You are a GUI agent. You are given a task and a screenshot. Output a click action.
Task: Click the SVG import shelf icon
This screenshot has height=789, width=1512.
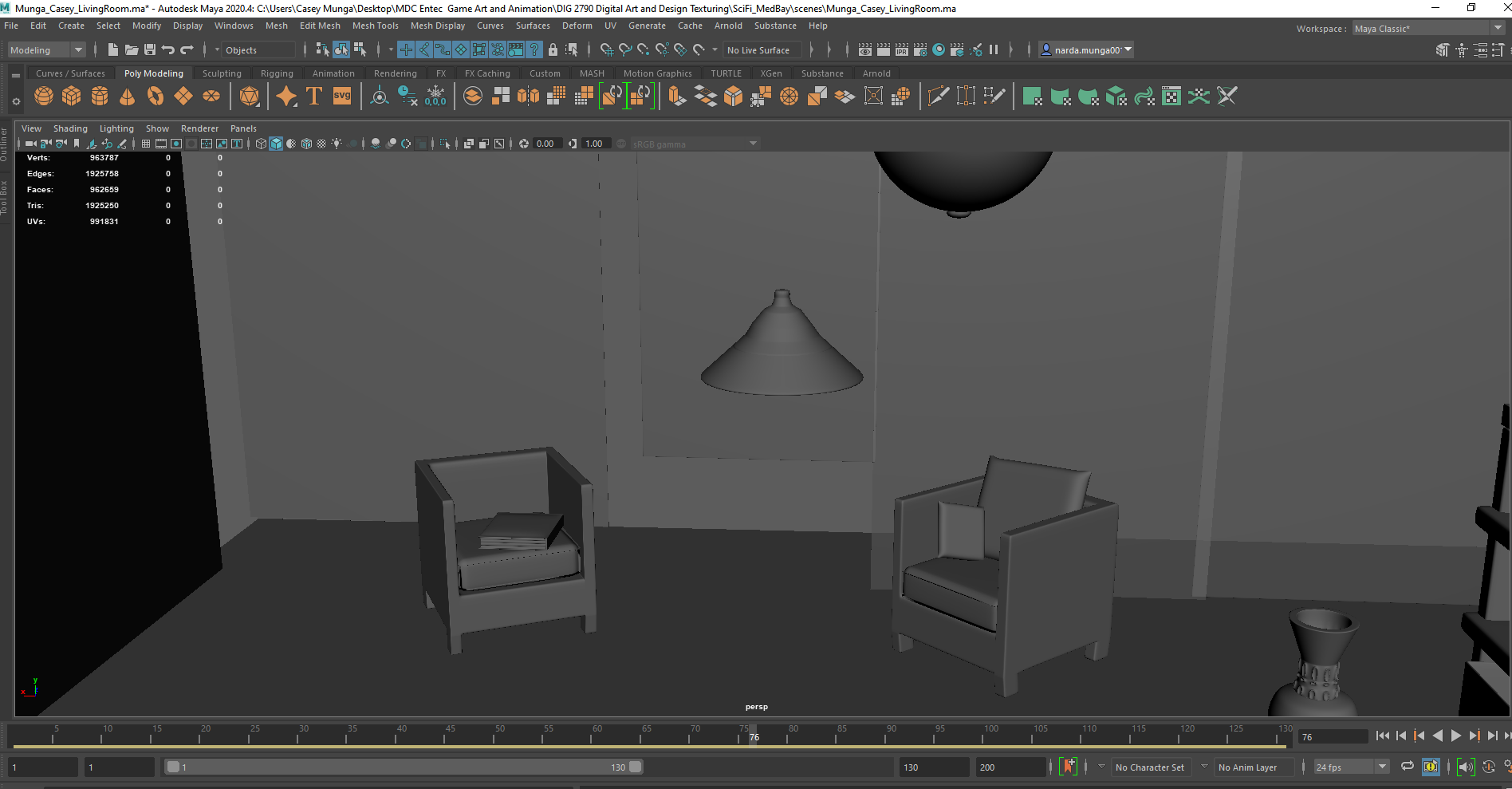(342, 97)
